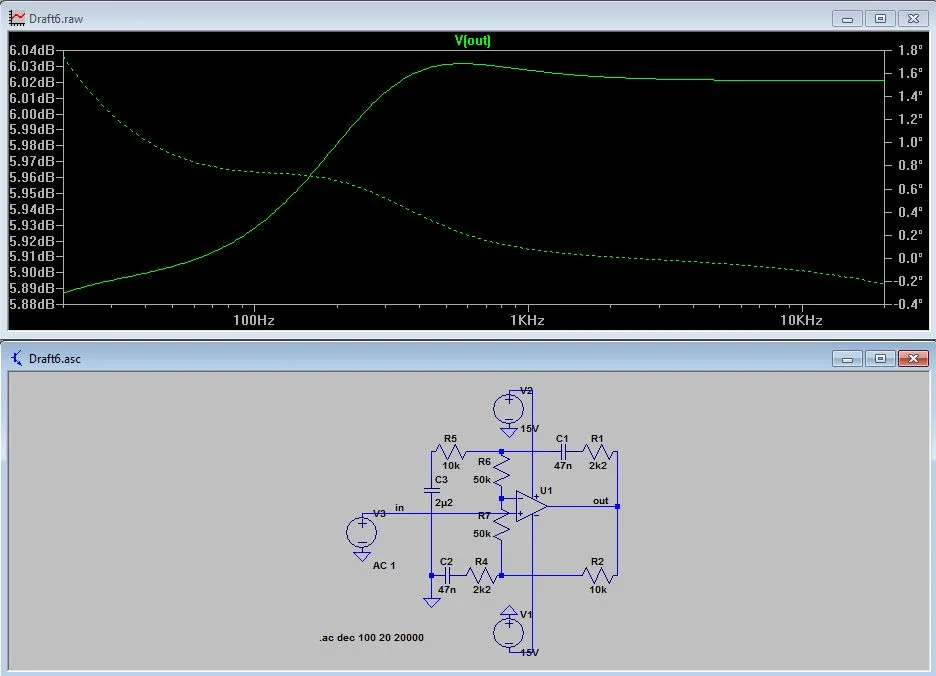Screen dimensions: 936x676
Task: Click the .ac dec 100 20 20000 directive
Action: pos(371,638)
